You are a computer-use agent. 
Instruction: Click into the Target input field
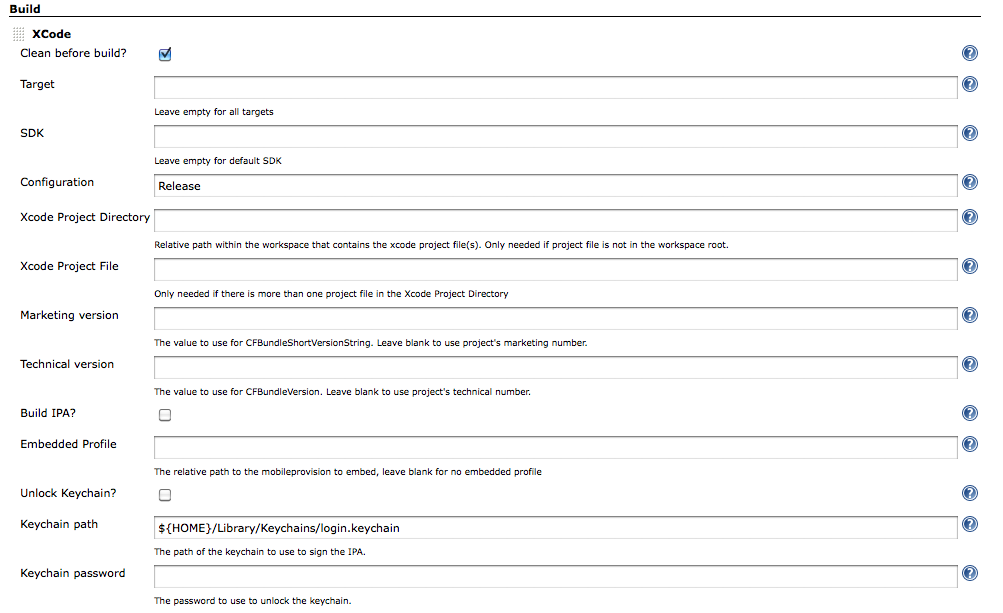click(556, 87)
